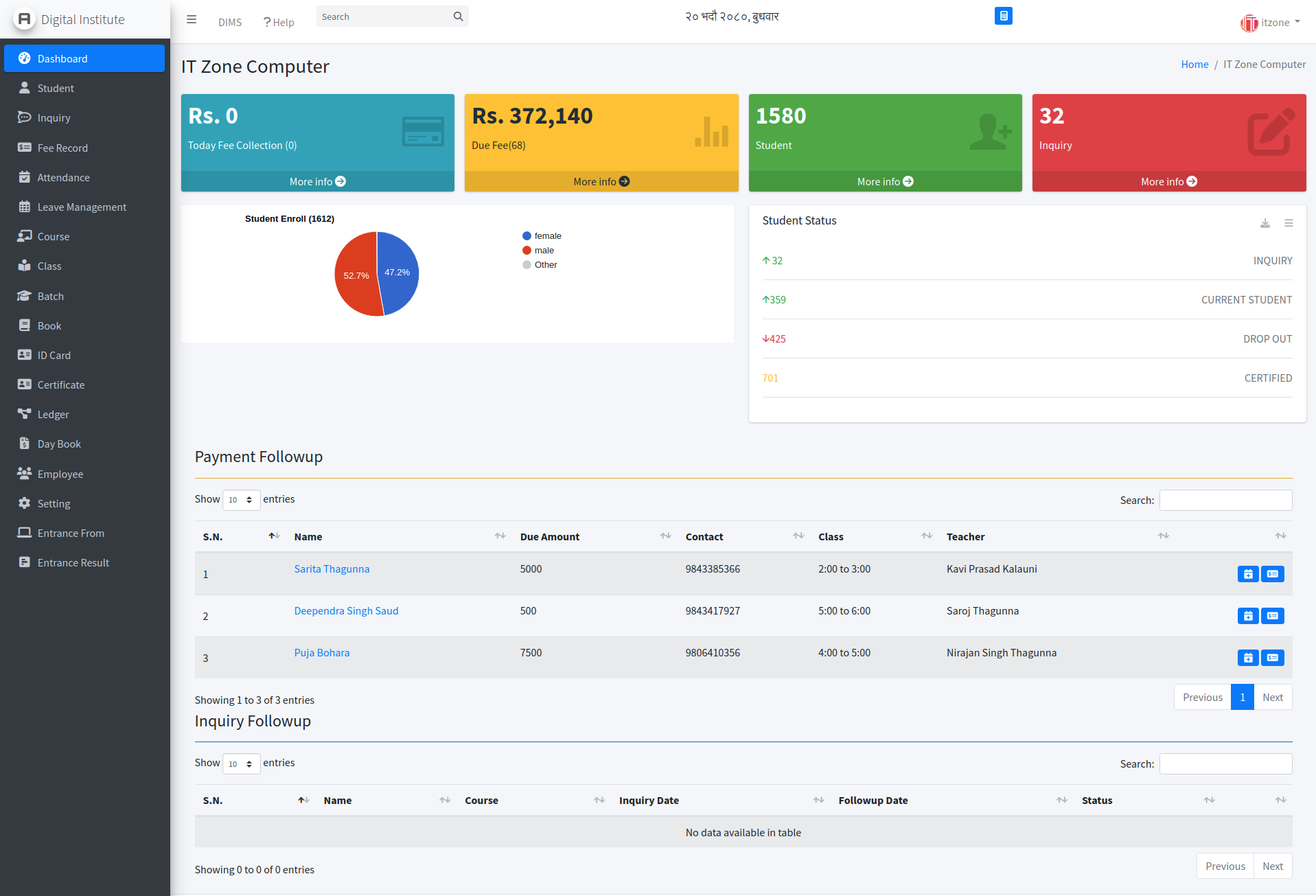The image size is (1316, 896).
Task: Sort Payment Followup by Class column
Action: click(927, 536)
